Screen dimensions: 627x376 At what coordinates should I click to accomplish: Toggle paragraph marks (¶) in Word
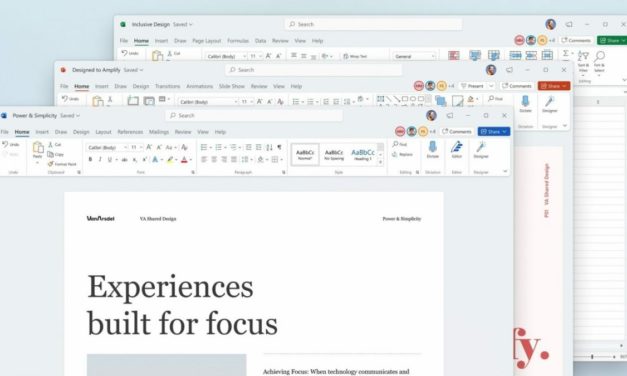click(x=279, y=148)
